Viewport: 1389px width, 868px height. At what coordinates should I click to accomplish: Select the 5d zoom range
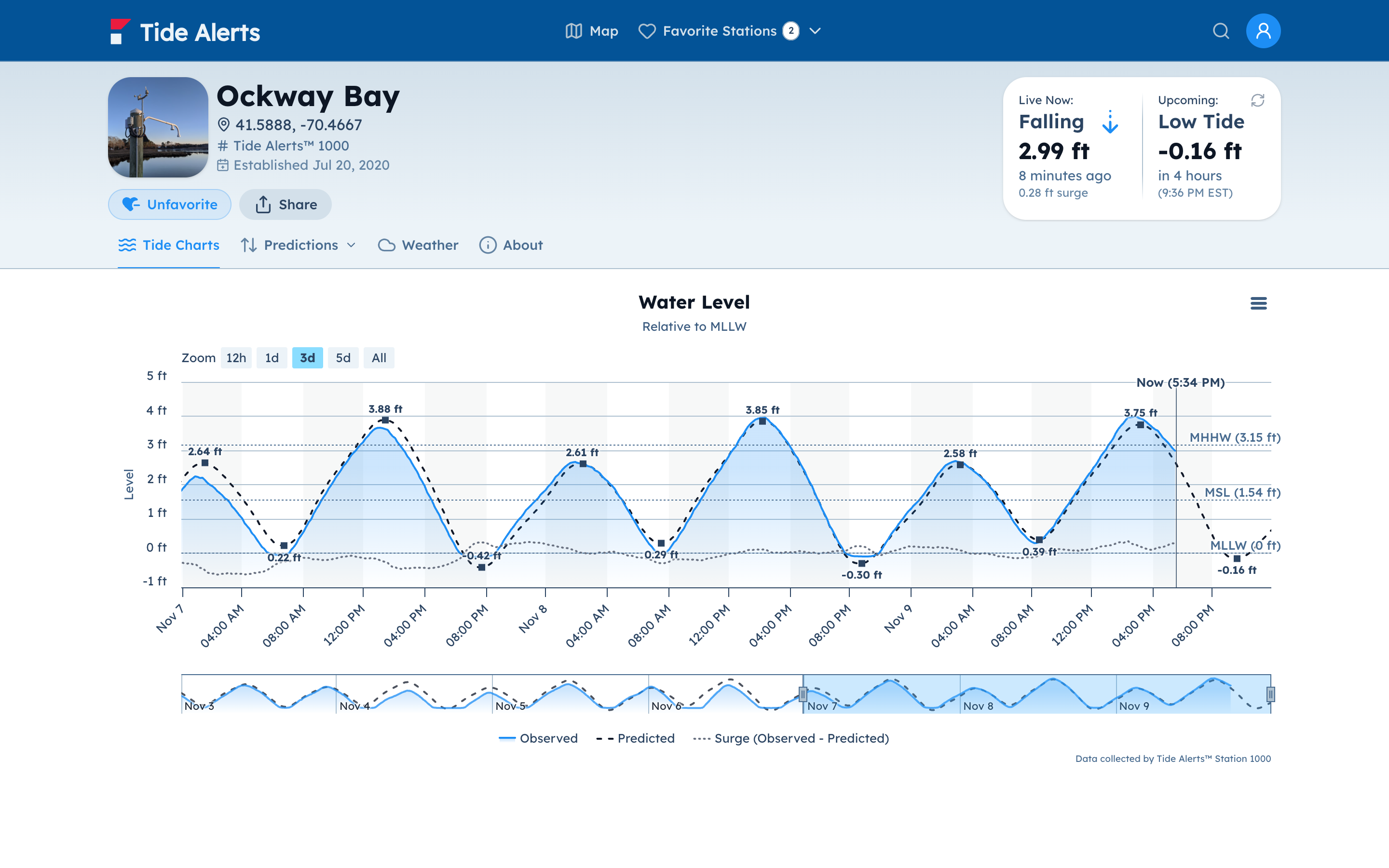pyautogui.click(x=342, y=358)
